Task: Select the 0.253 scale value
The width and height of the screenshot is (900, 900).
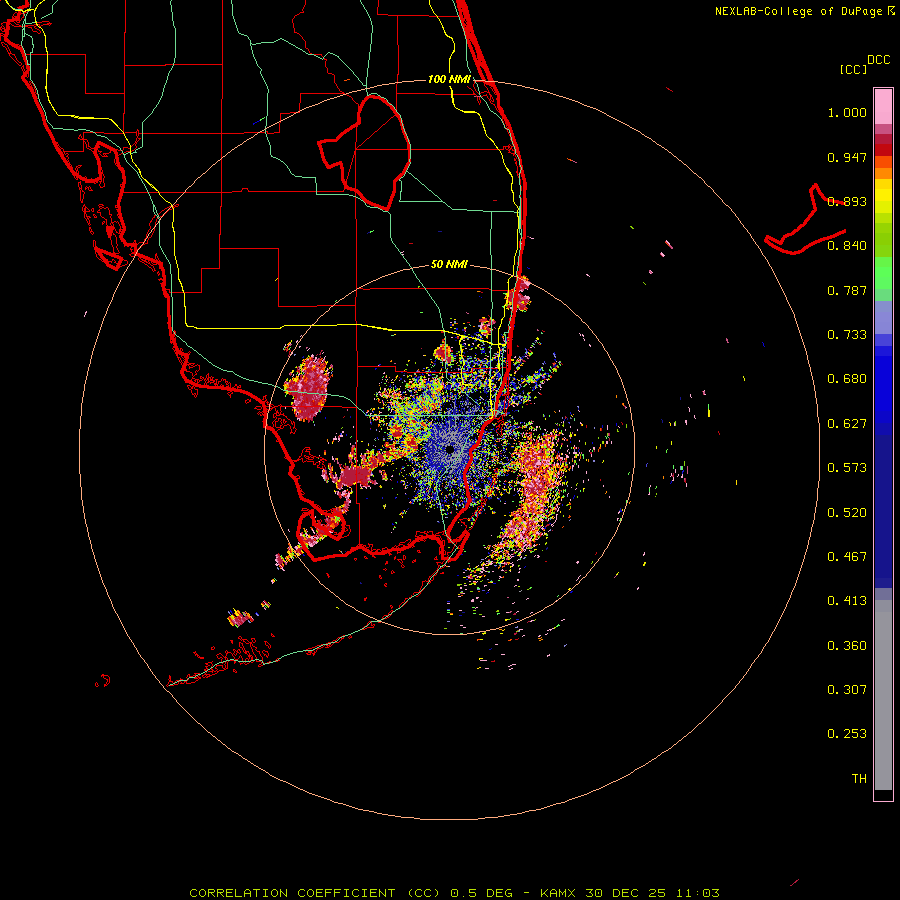Action: 847,734
